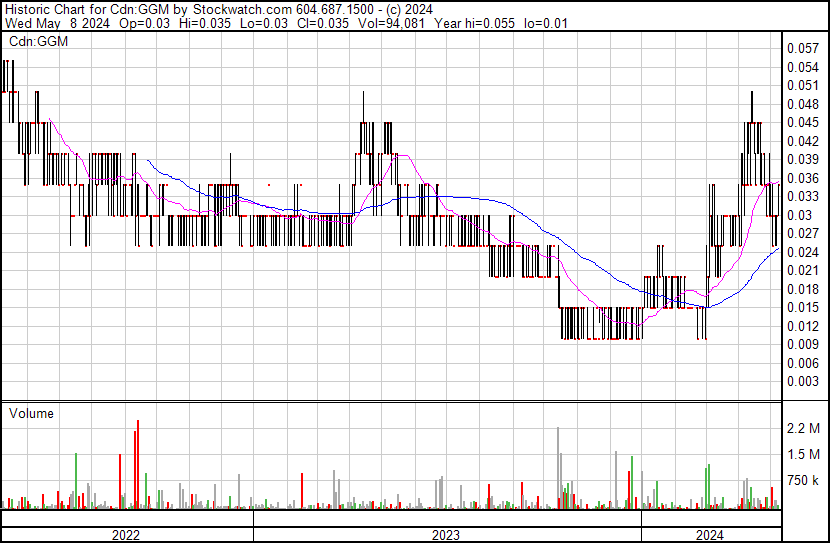Viewport: 830px width, 543px height.
Task: Click the 0.045 price axis label
Action: tap(802, 123)
